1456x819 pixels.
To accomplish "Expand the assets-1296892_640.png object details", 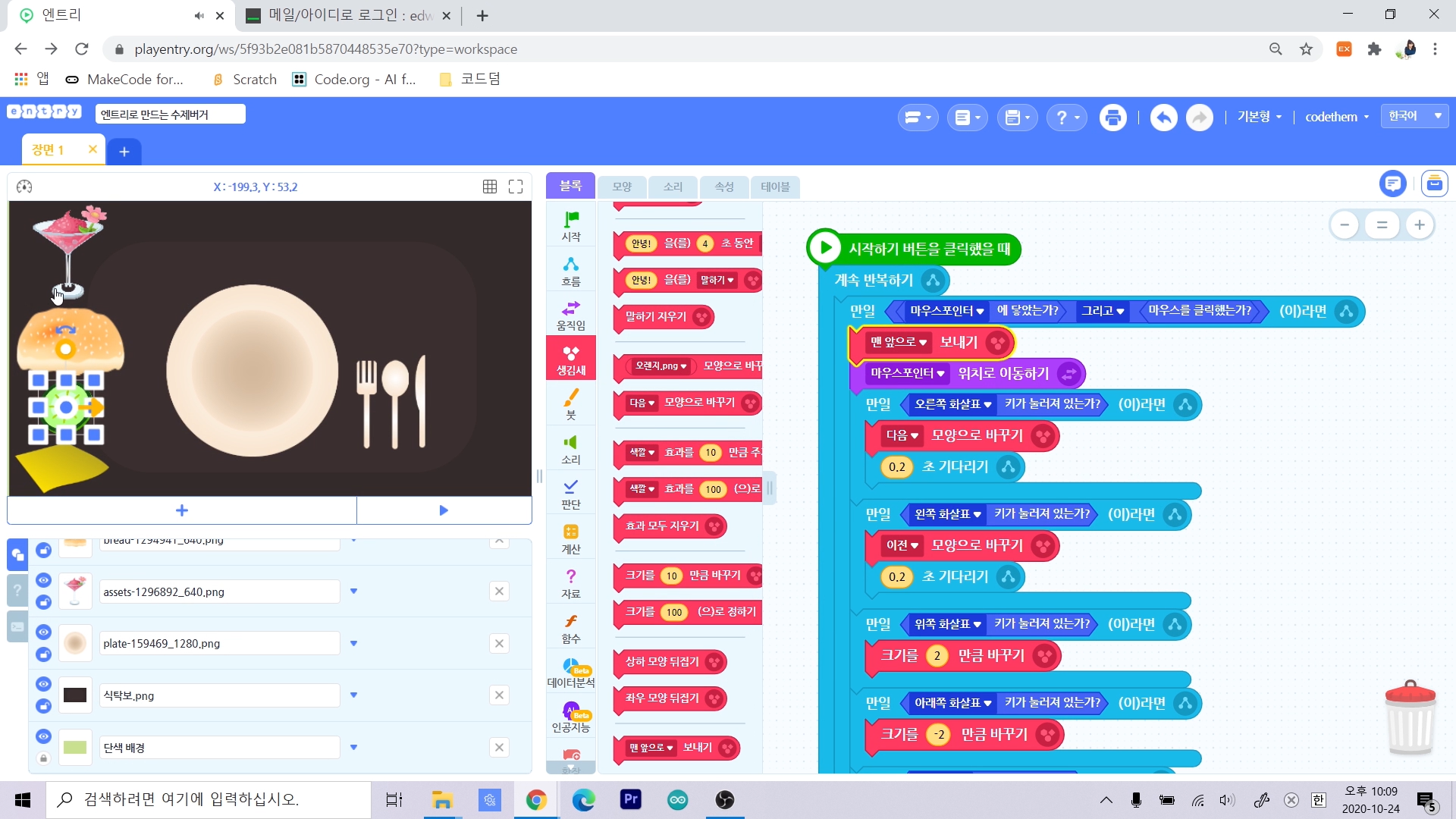I will (353, 591).
